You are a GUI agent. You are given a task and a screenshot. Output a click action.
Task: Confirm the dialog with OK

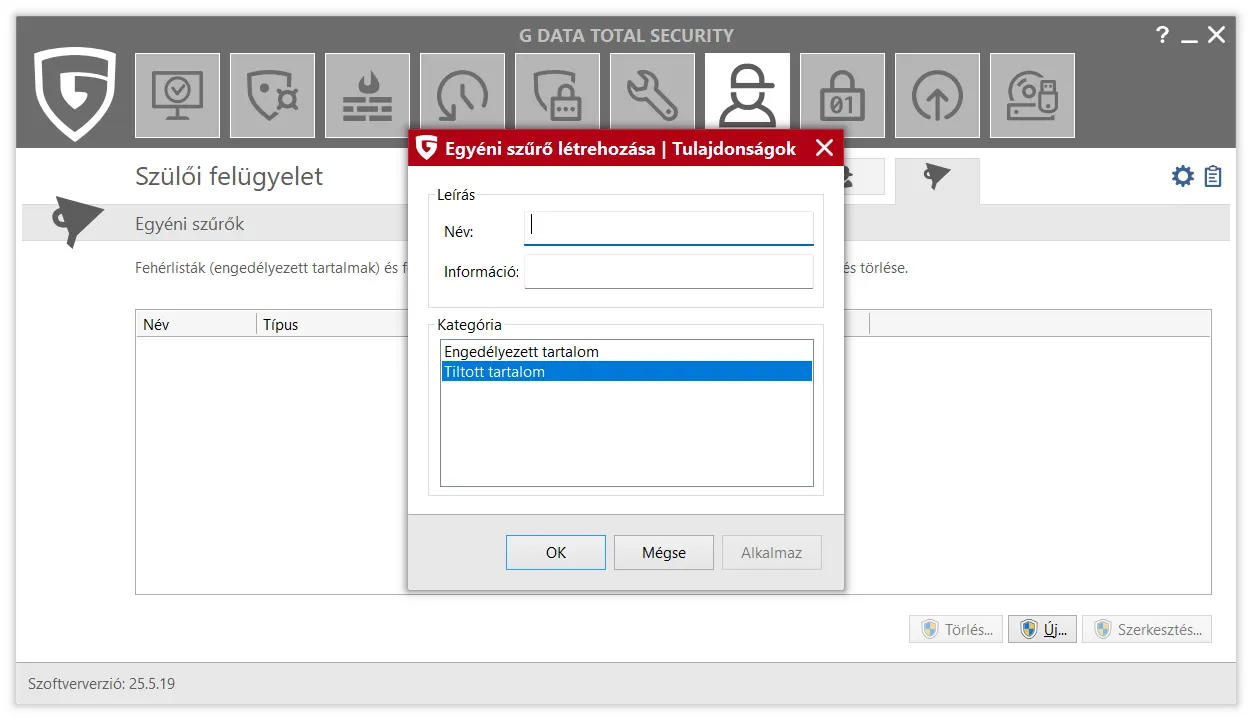(x=556, y=553)
